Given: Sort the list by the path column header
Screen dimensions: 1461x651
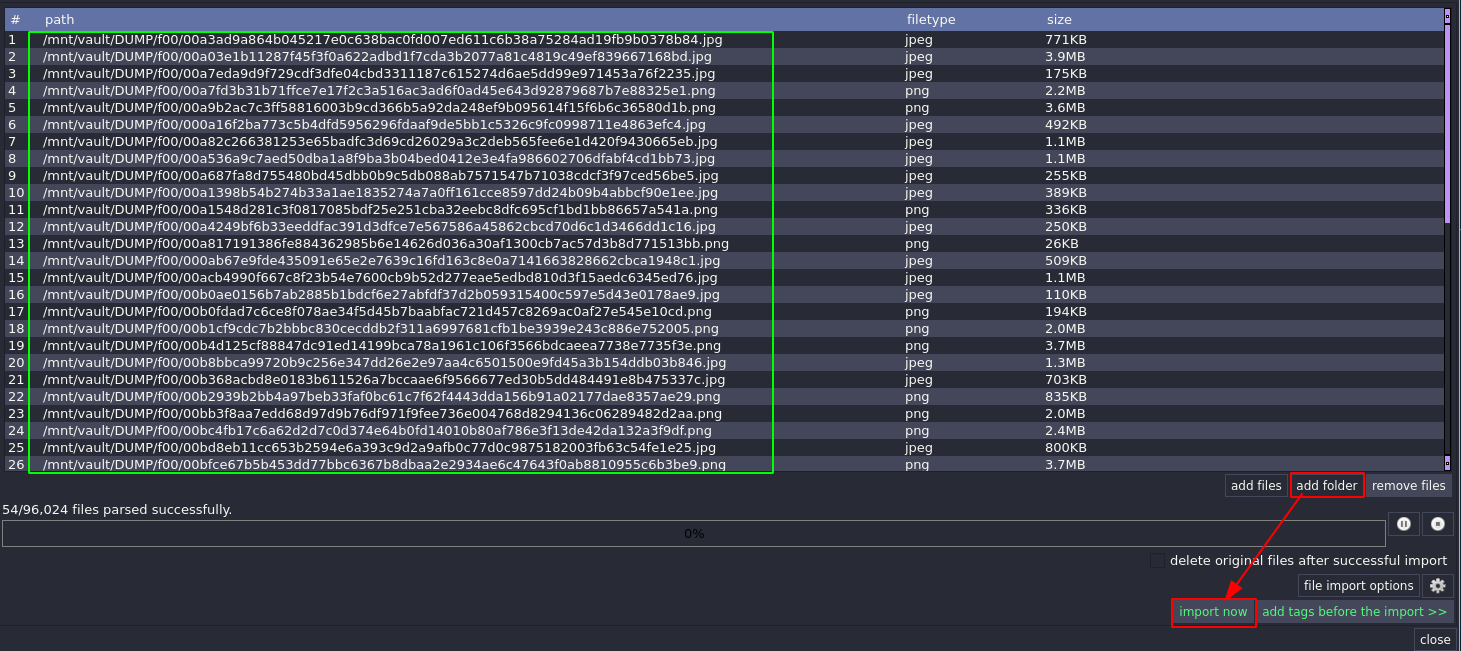Looking at the screenshot, I should [x=470, y=19].
